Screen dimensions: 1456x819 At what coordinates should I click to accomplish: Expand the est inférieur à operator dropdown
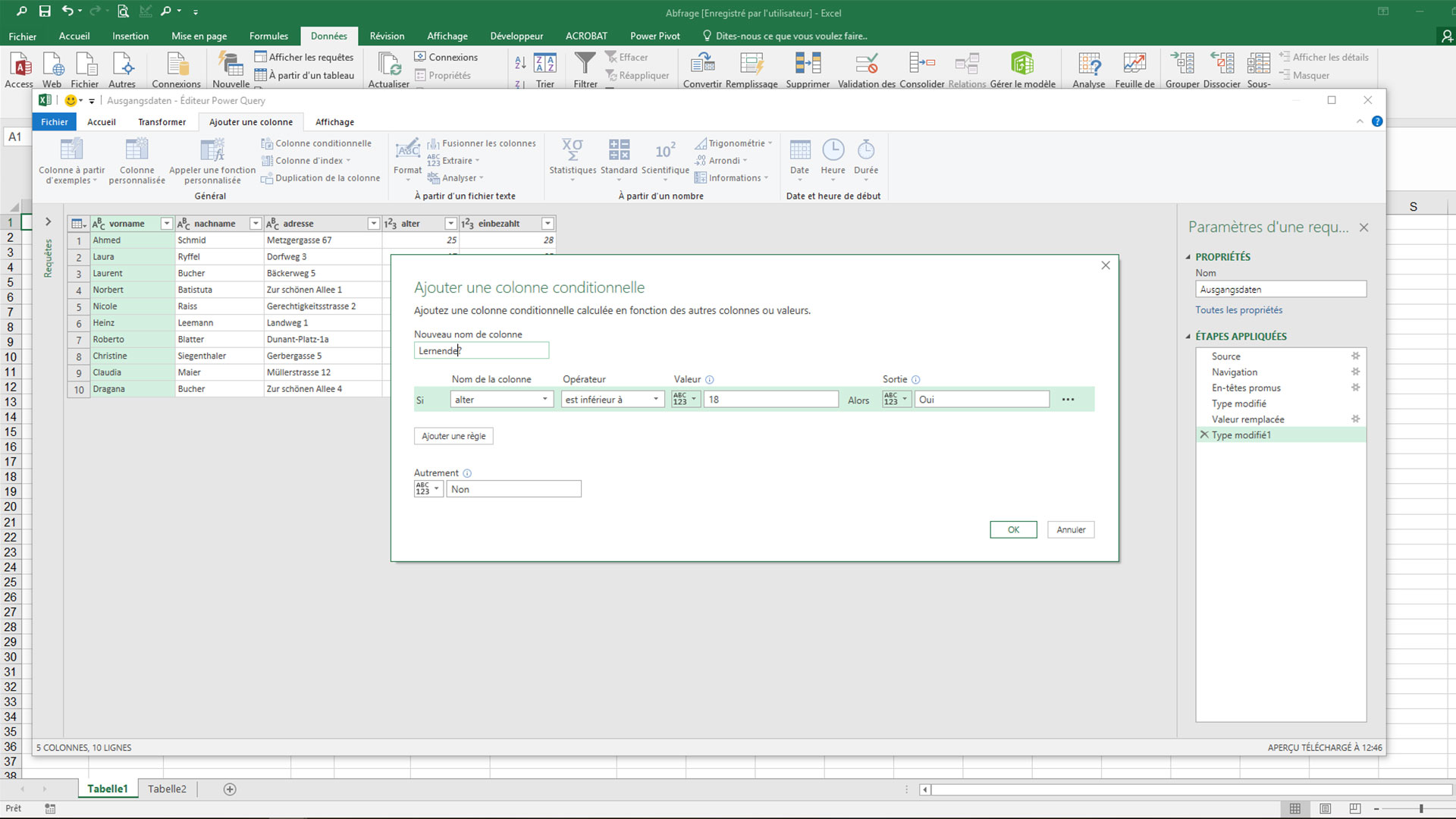[655, 399]
